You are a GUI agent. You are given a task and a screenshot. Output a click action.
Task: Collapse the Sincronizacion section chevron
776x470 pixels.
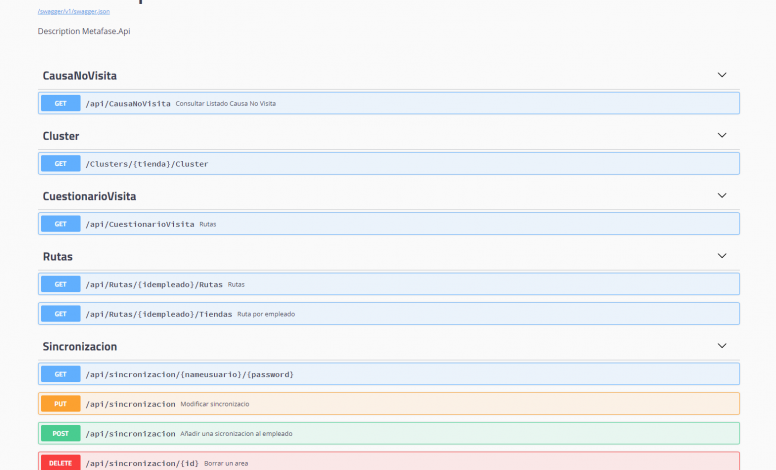(722, 346)
